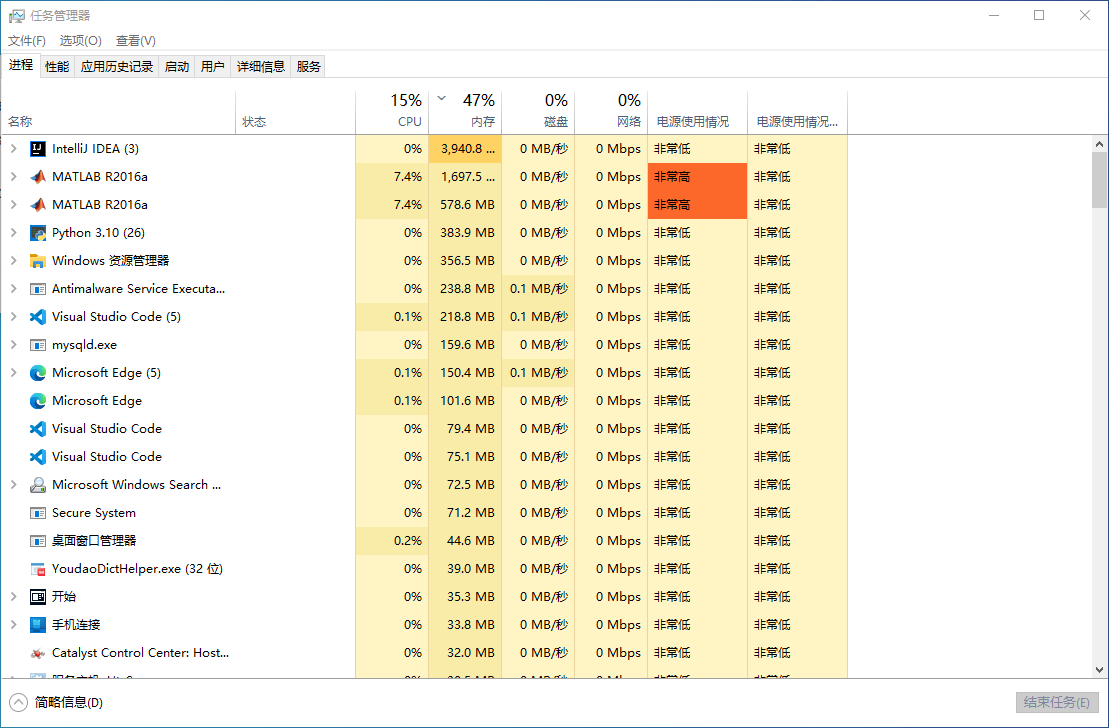Select the 159.6 MB cell for mysqld.exe

(x=465, y=345)
